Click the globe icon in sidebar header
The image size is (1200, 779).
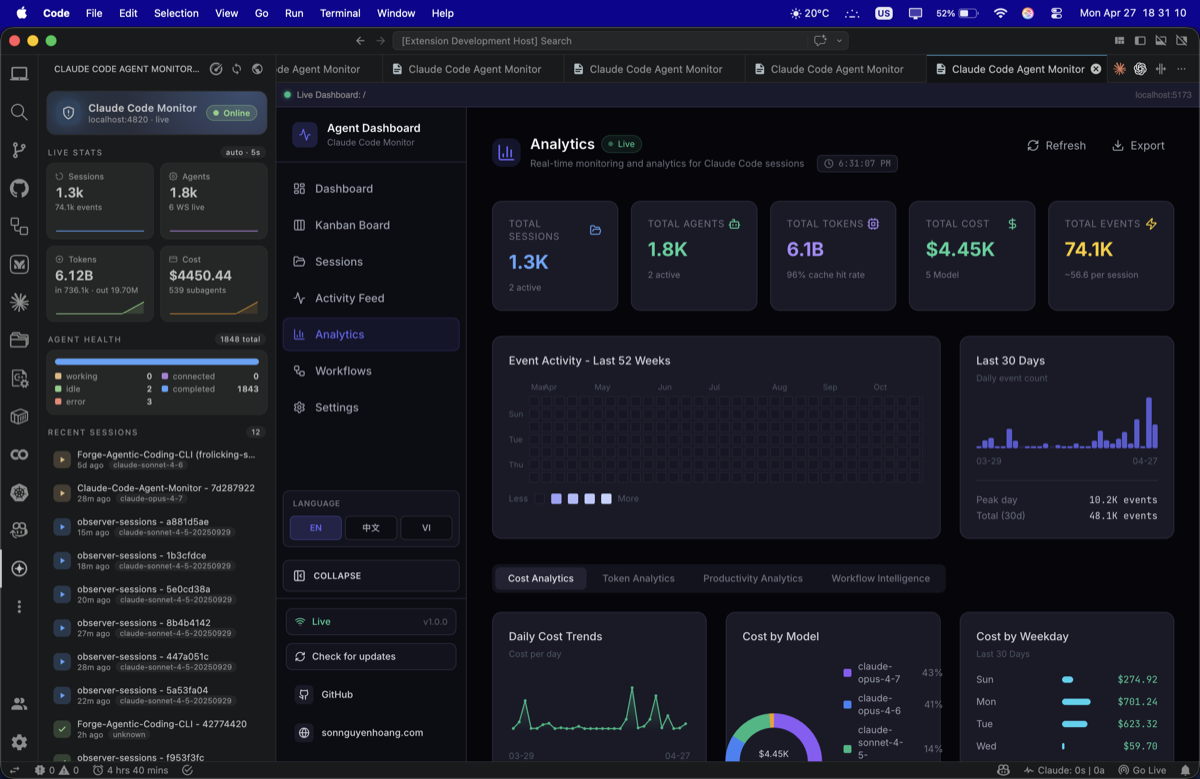point(258,69)
